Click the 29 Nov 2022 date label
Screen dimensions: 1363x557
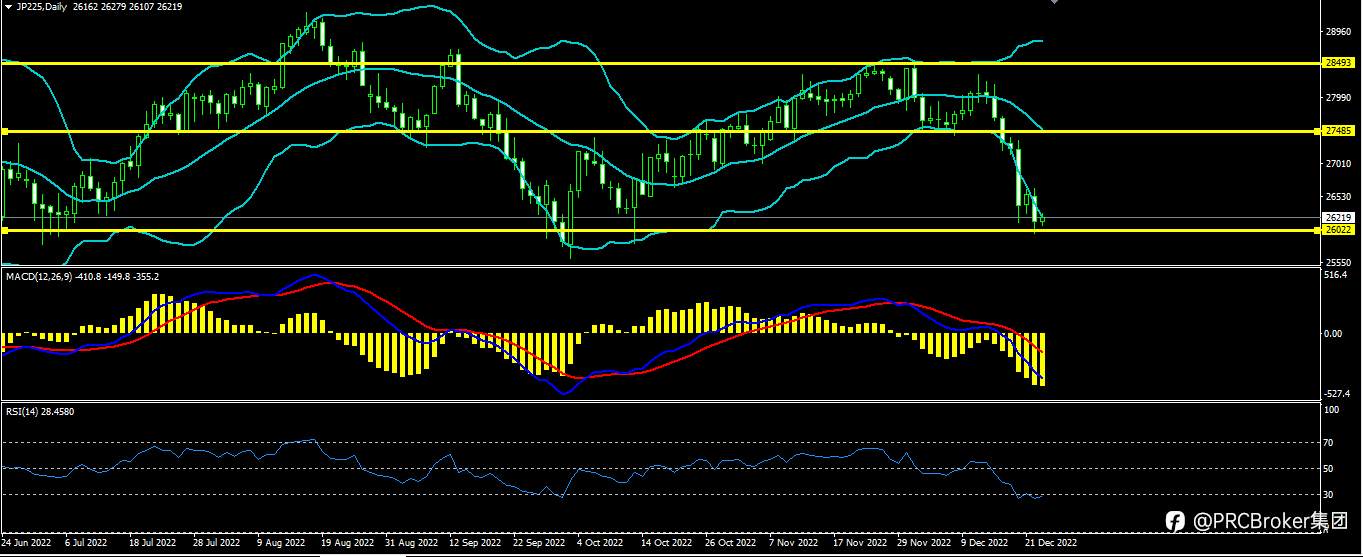924,543
